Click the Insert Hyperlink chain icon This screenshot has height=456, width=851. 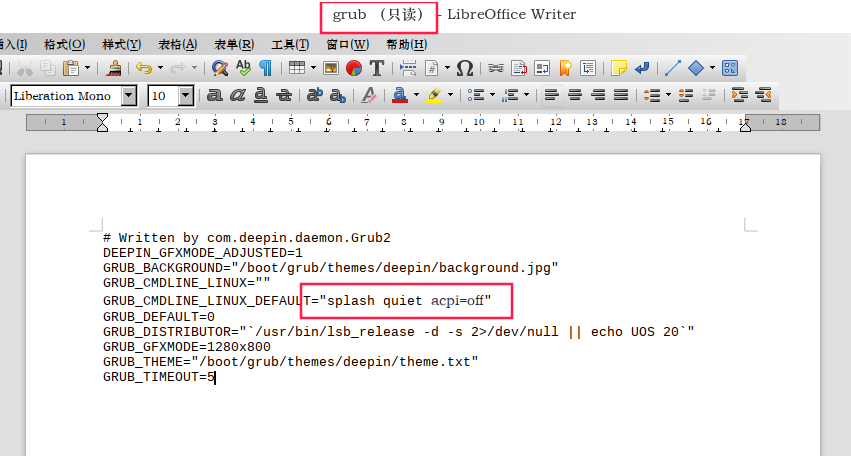[x=496, y=68]
